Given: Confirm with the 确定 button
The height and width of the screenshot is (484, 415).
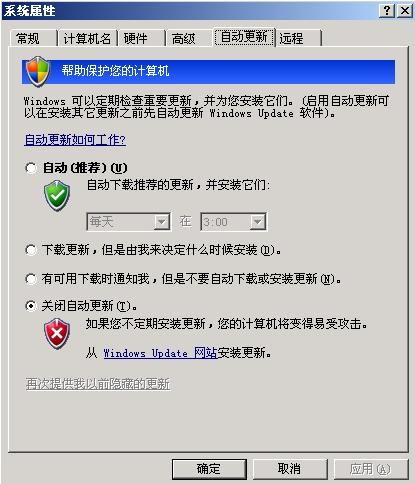Looking at the screenshot, I should coord(209,469).
